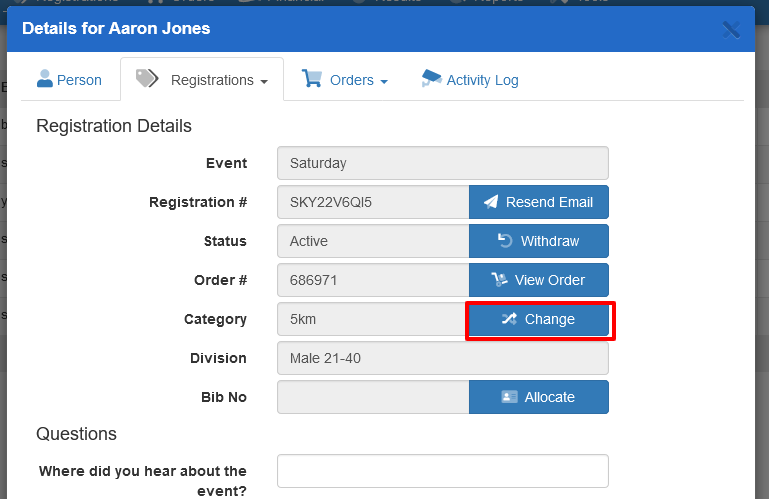Click the Bib No input field
This screenshot has height=499, width=769.
372,397
